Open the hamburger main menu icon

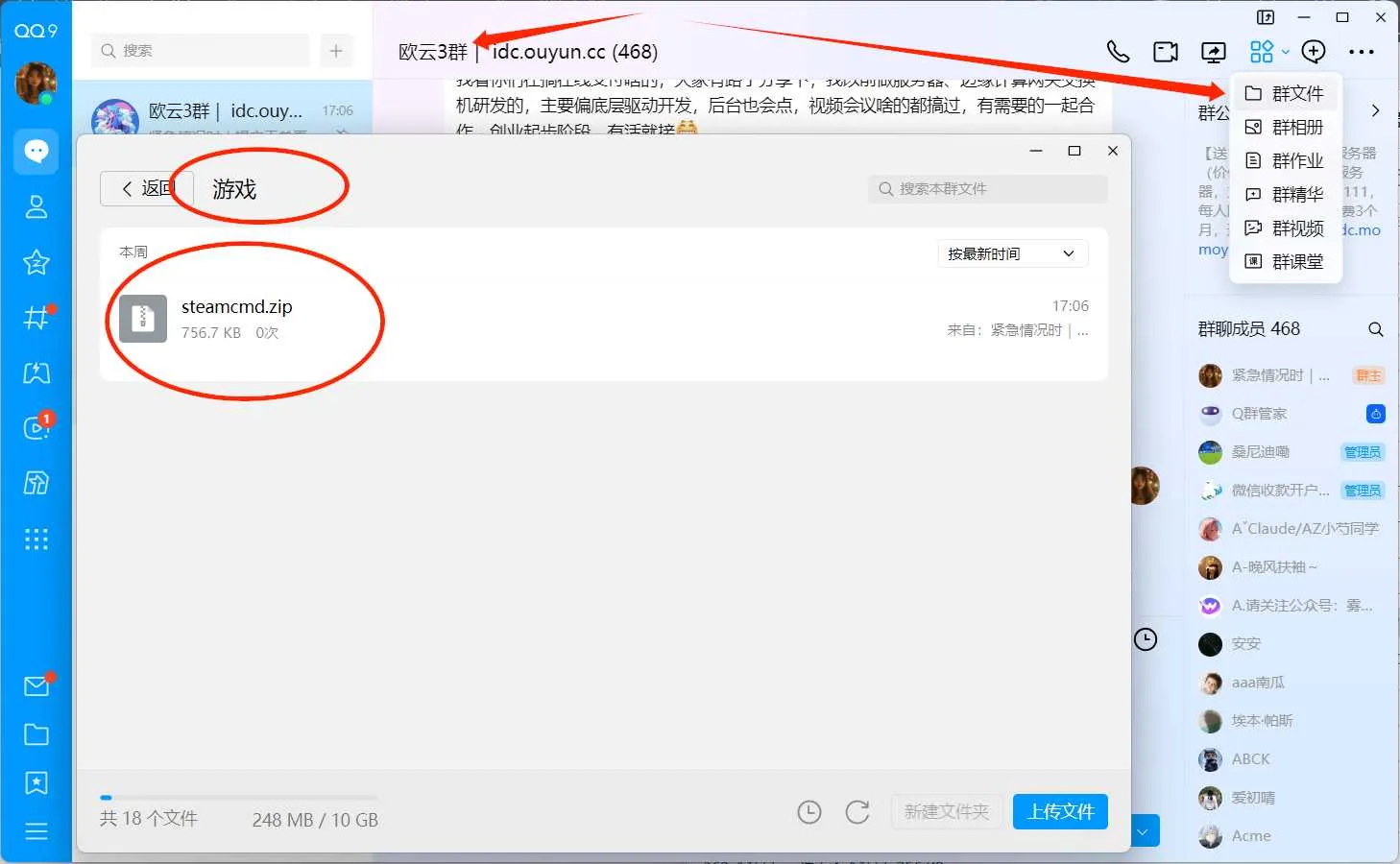[x=36, y=831]
